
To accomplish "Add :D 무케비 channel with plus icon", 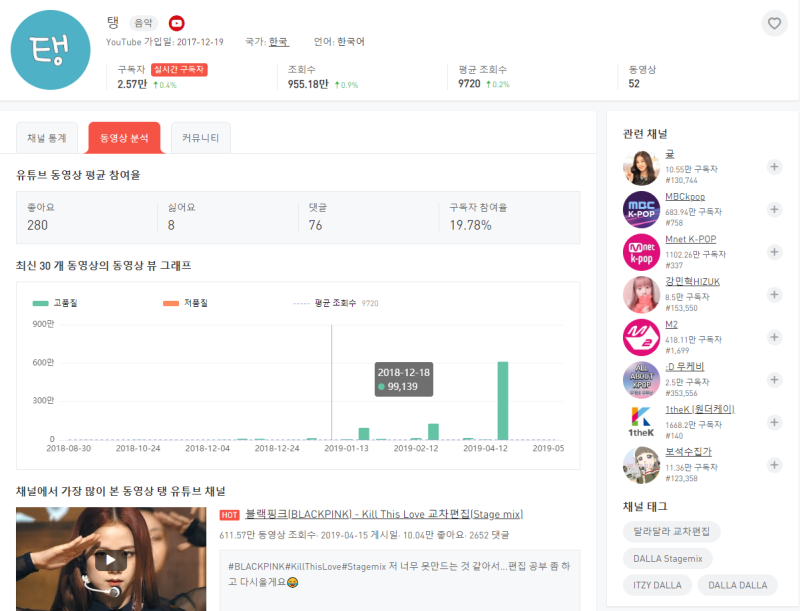I will (774, 380).
